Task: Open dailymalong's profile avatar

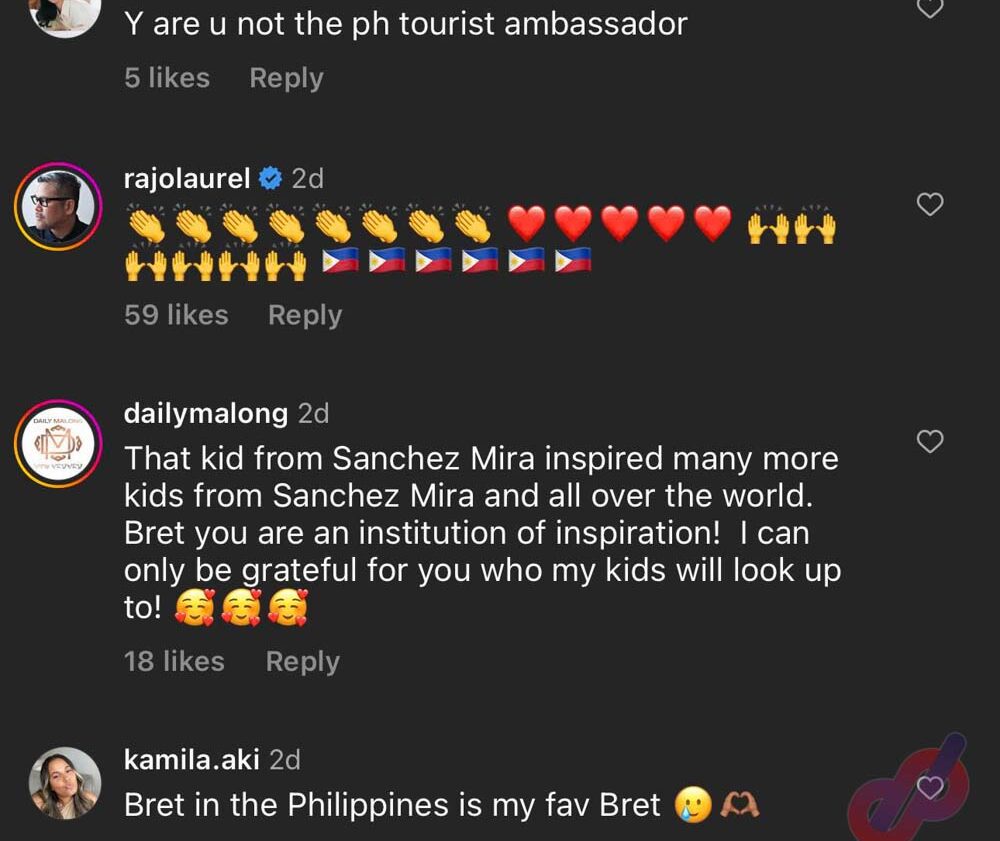Action: pyautogui.click(x=58, y=443)
